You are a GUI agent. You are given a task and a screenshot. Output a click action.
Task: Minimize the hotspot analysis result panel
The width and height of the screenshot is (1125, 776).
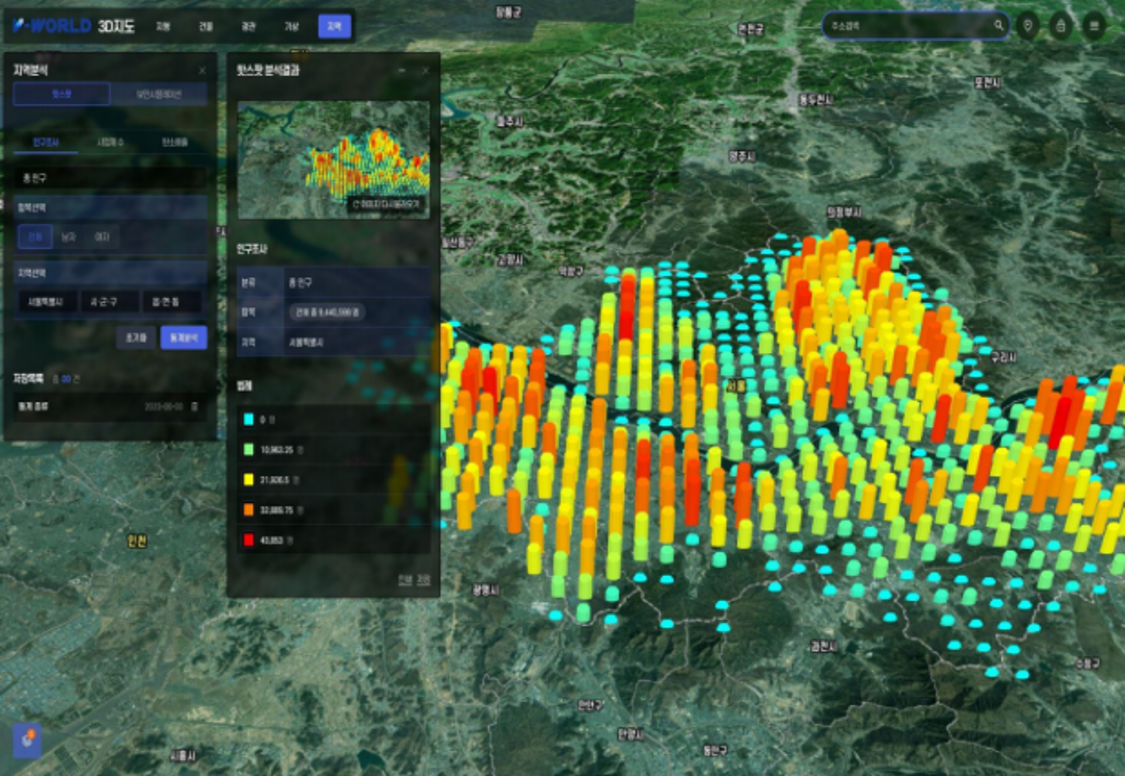pyautogui.click(x=402, y=71)
